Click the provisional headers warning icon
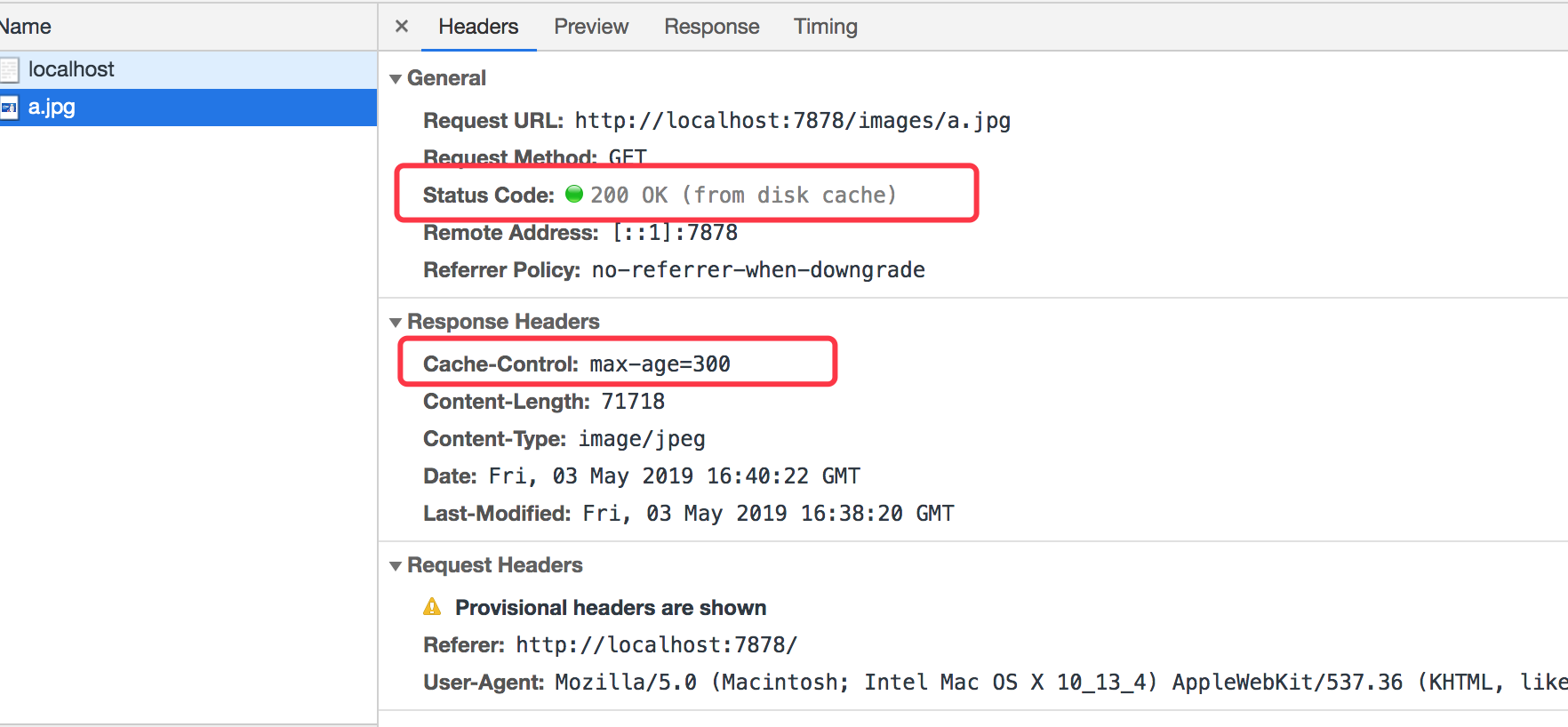This screenshot has height=727, width=1568. tap(432, 607)
